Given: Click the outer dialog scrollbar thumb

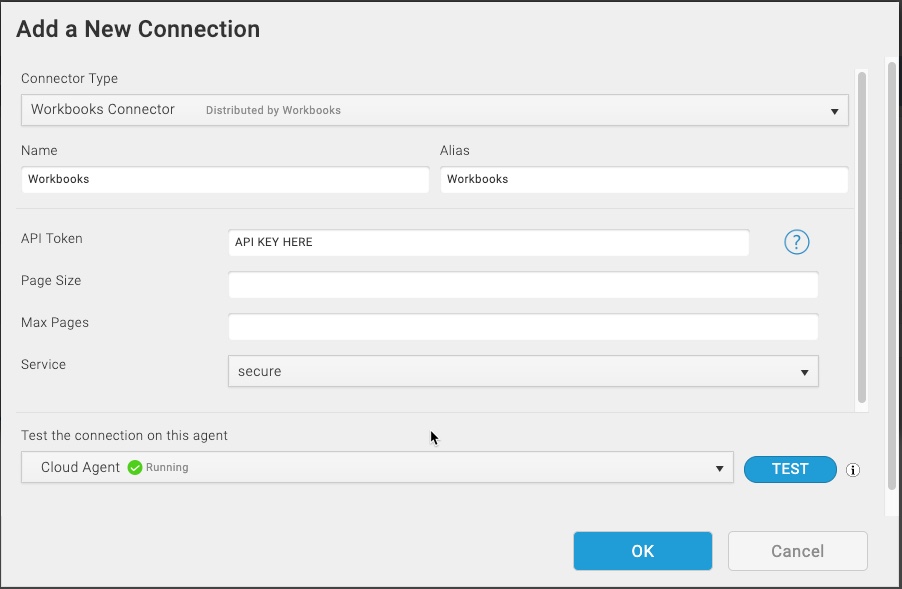Looking at the screenshot, I should (x=892, y=276).
